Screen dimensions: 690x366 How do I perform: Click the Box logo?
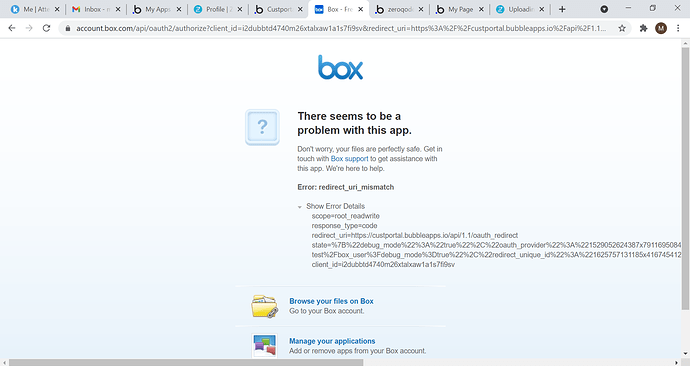[341, 67]
